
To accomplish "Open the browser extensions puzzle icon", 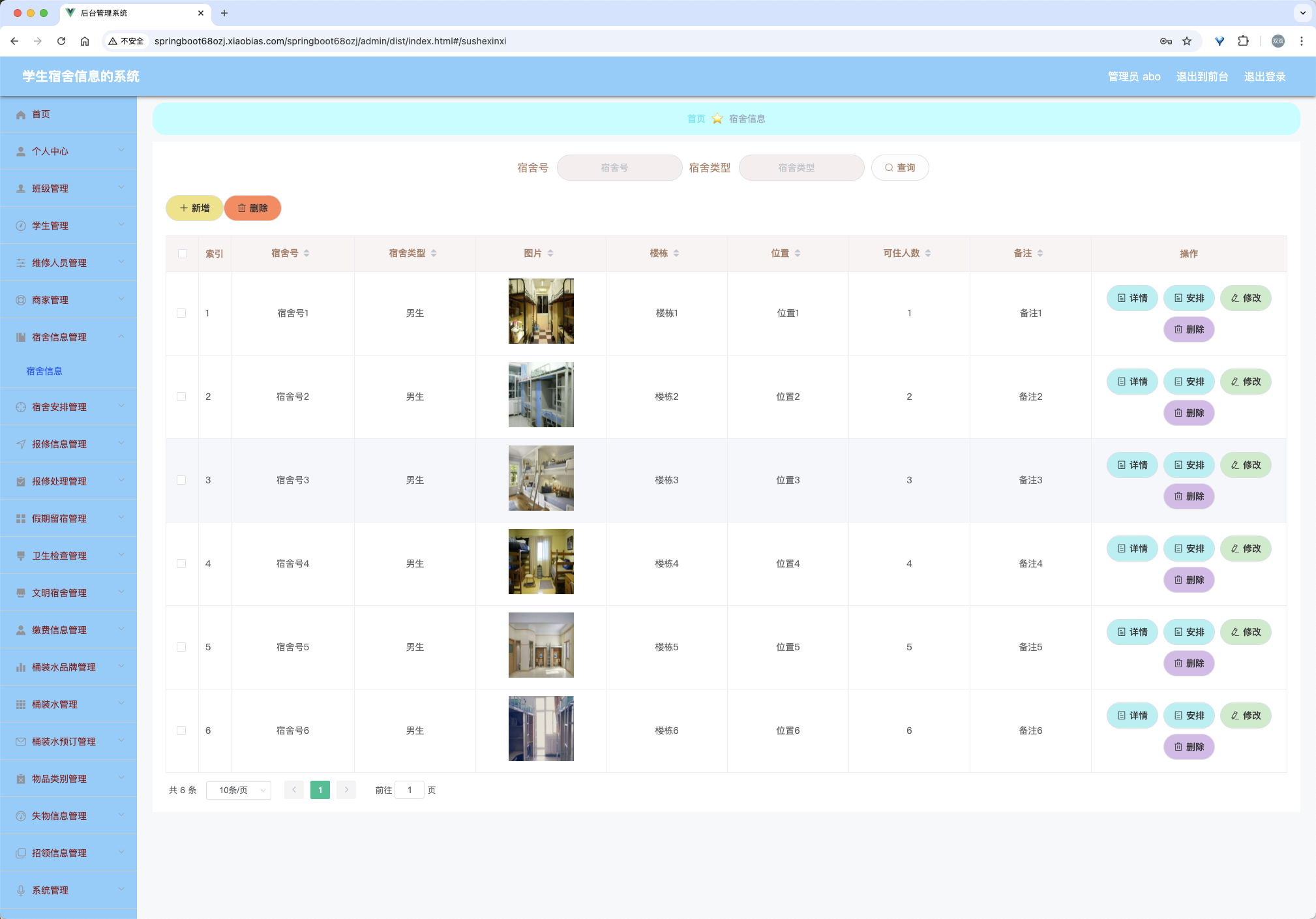I will pyautogui.click(x=1244, y=41).
